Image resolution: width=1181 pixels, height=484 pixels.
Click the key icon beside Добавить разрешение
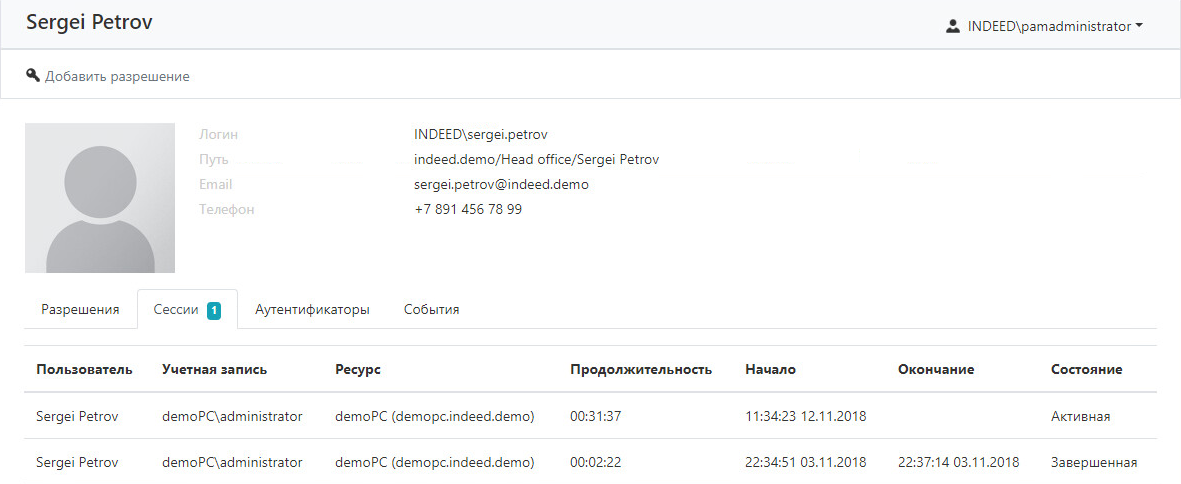click(x=33, y=75)
